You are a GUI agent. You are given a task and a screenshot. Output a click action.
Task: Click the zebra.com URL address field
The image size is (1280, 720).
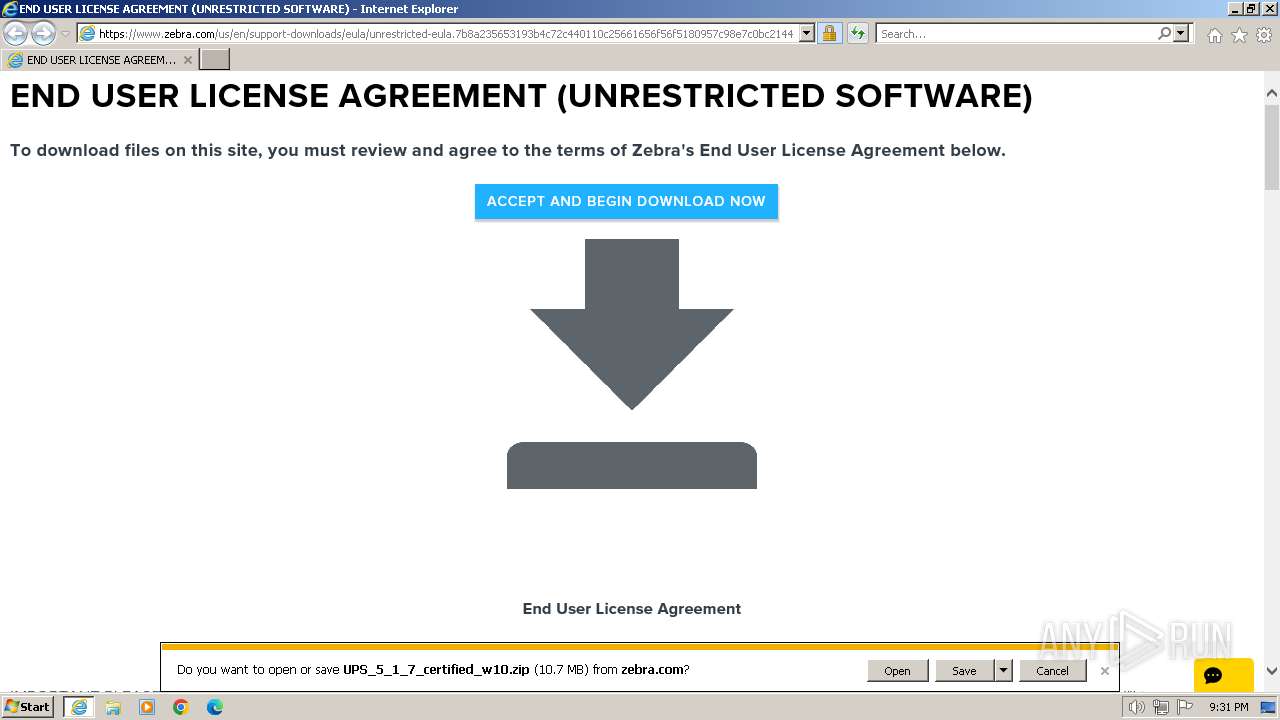445,33
